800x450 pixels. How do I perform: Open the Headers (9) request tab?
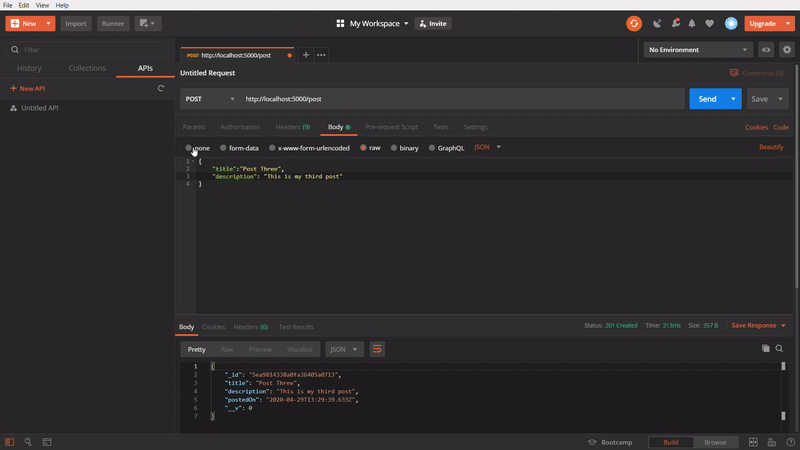(x=293, y=127)
